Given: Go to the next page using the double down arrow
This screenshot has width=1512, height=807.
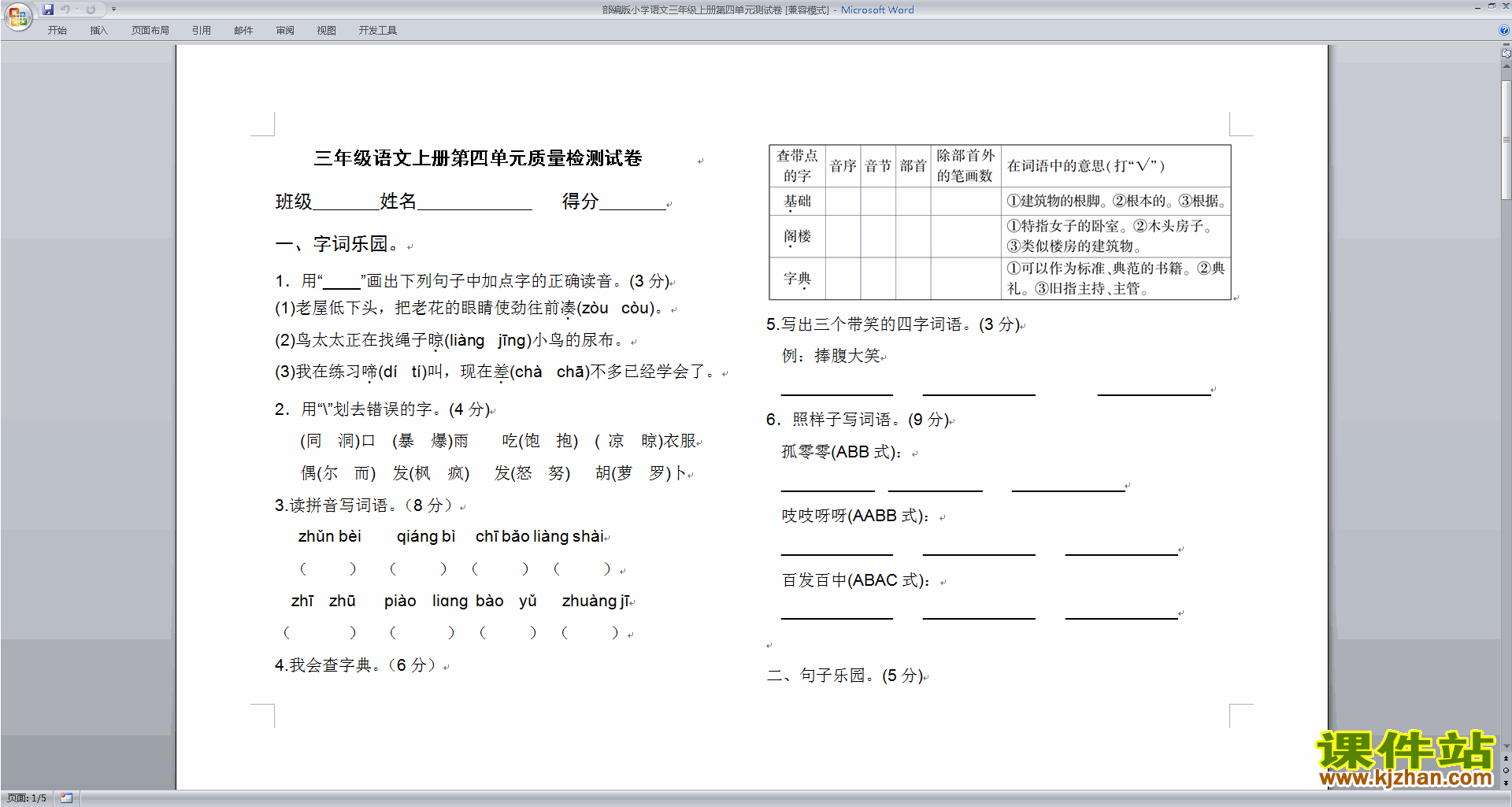Looking at the screenshot, I should coord(1506,783).
